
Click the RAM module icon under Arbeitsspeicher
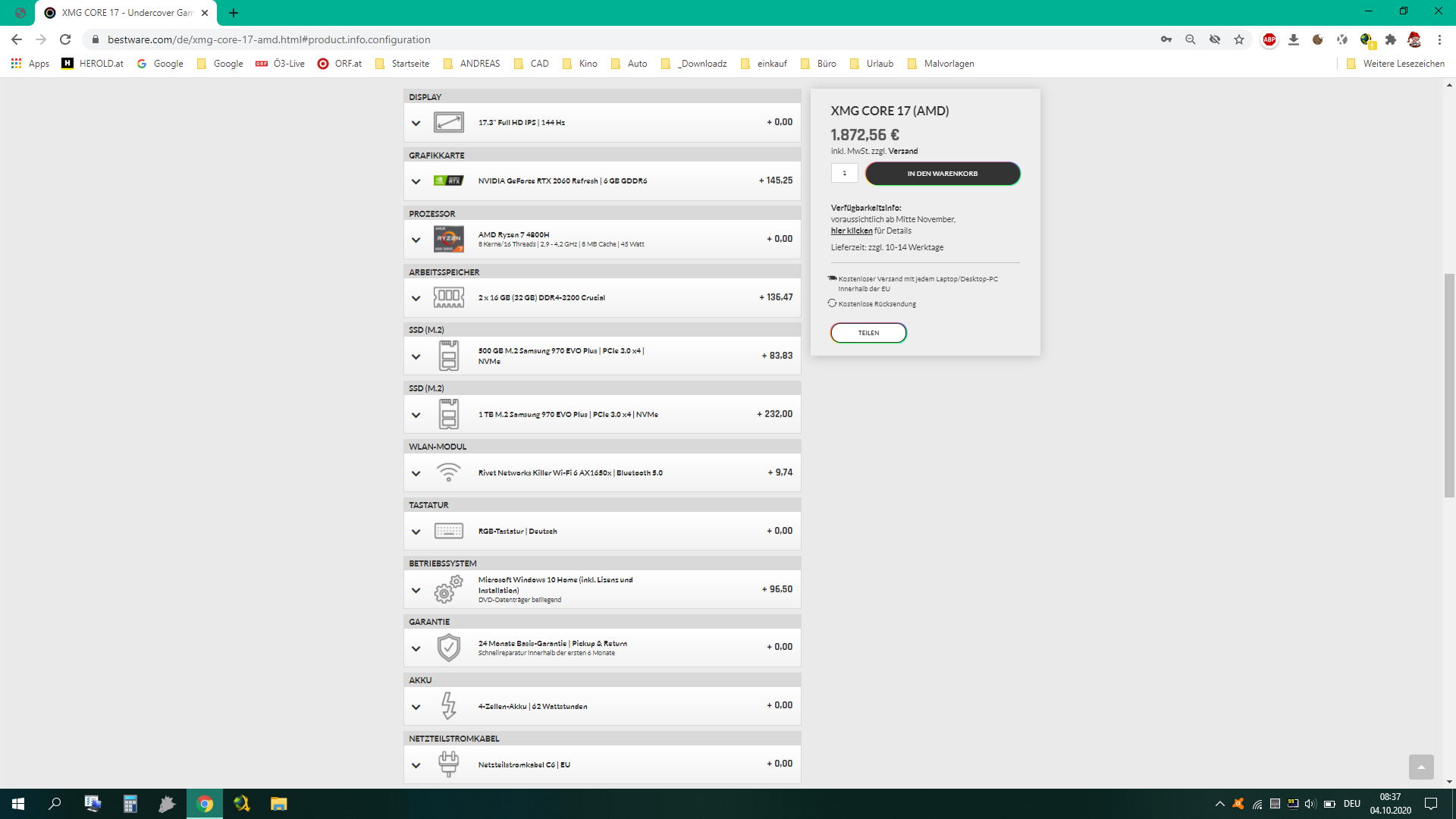pyautogui.click(x=448, y=297)
